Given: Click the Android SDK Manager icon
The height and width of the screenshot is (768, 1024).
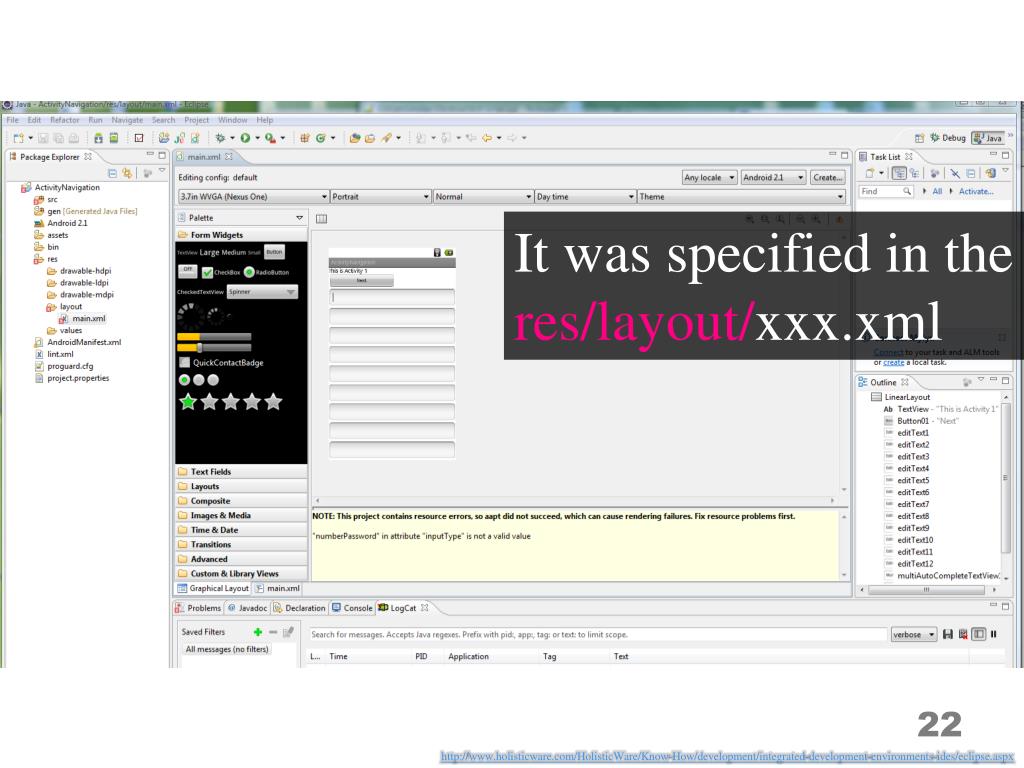Looking at the screenshot, I should [x=98, y=138].
